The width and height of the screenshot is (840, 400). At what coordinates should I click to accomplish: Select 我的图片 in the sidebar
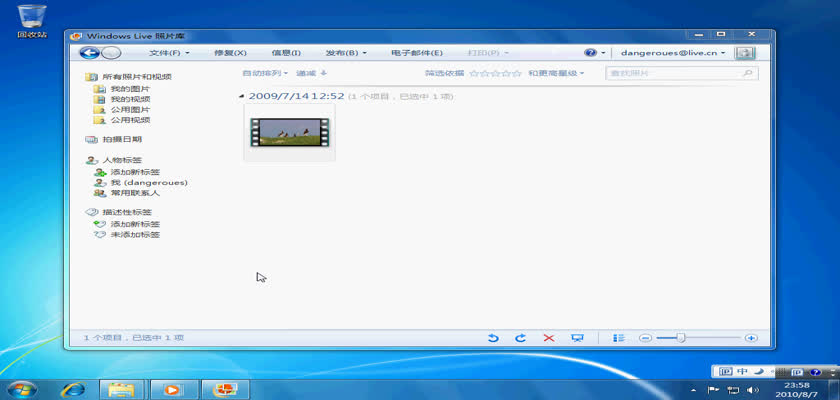point(130,89)
